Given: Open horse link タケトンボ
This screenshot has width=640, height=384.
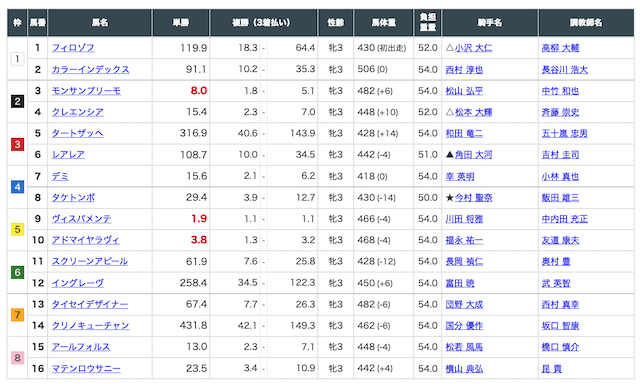Looking at the screenshot, I should [73, 198].
